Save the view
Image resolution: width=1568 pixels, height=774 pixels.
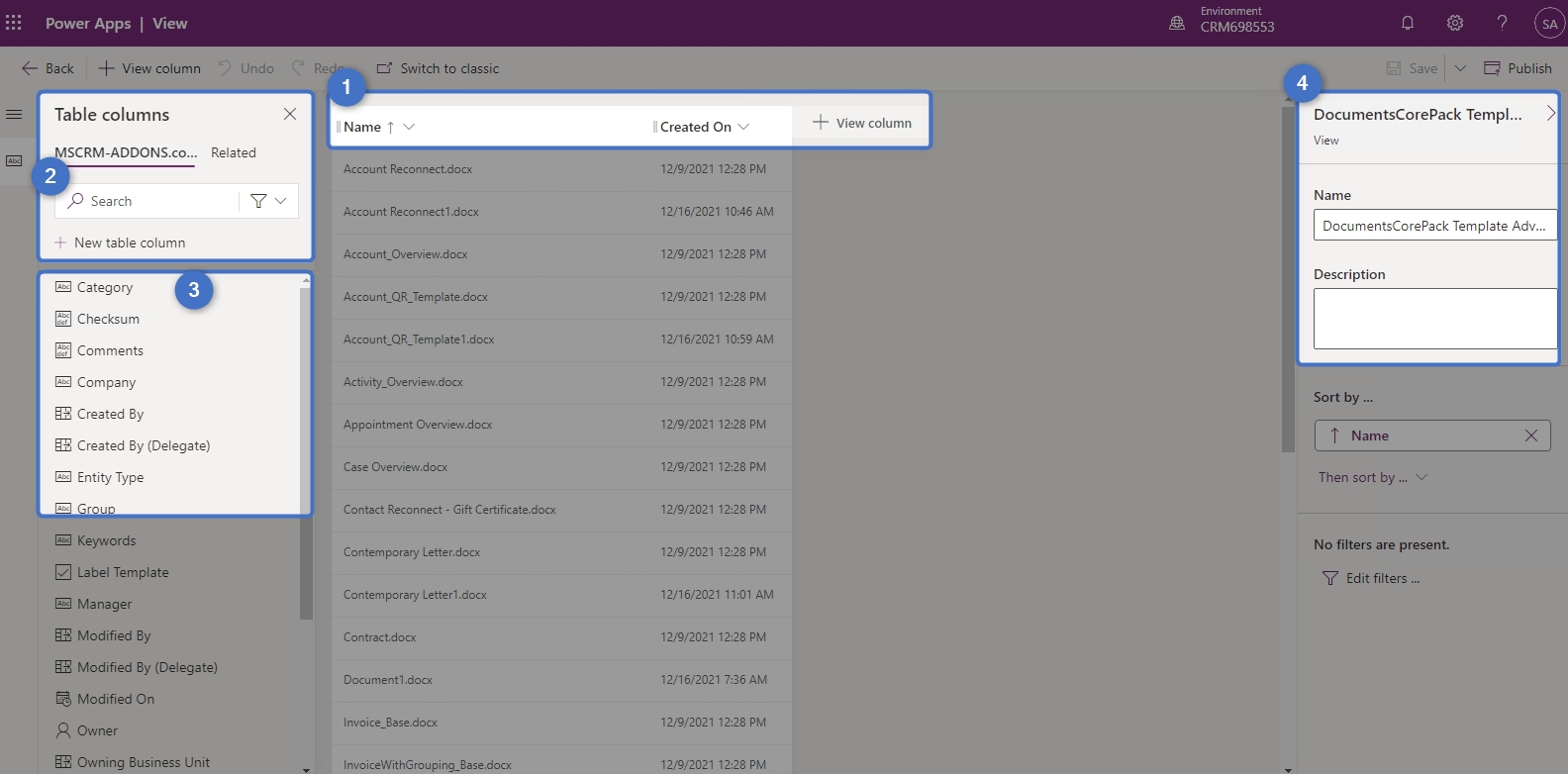tap(1412, 68)
